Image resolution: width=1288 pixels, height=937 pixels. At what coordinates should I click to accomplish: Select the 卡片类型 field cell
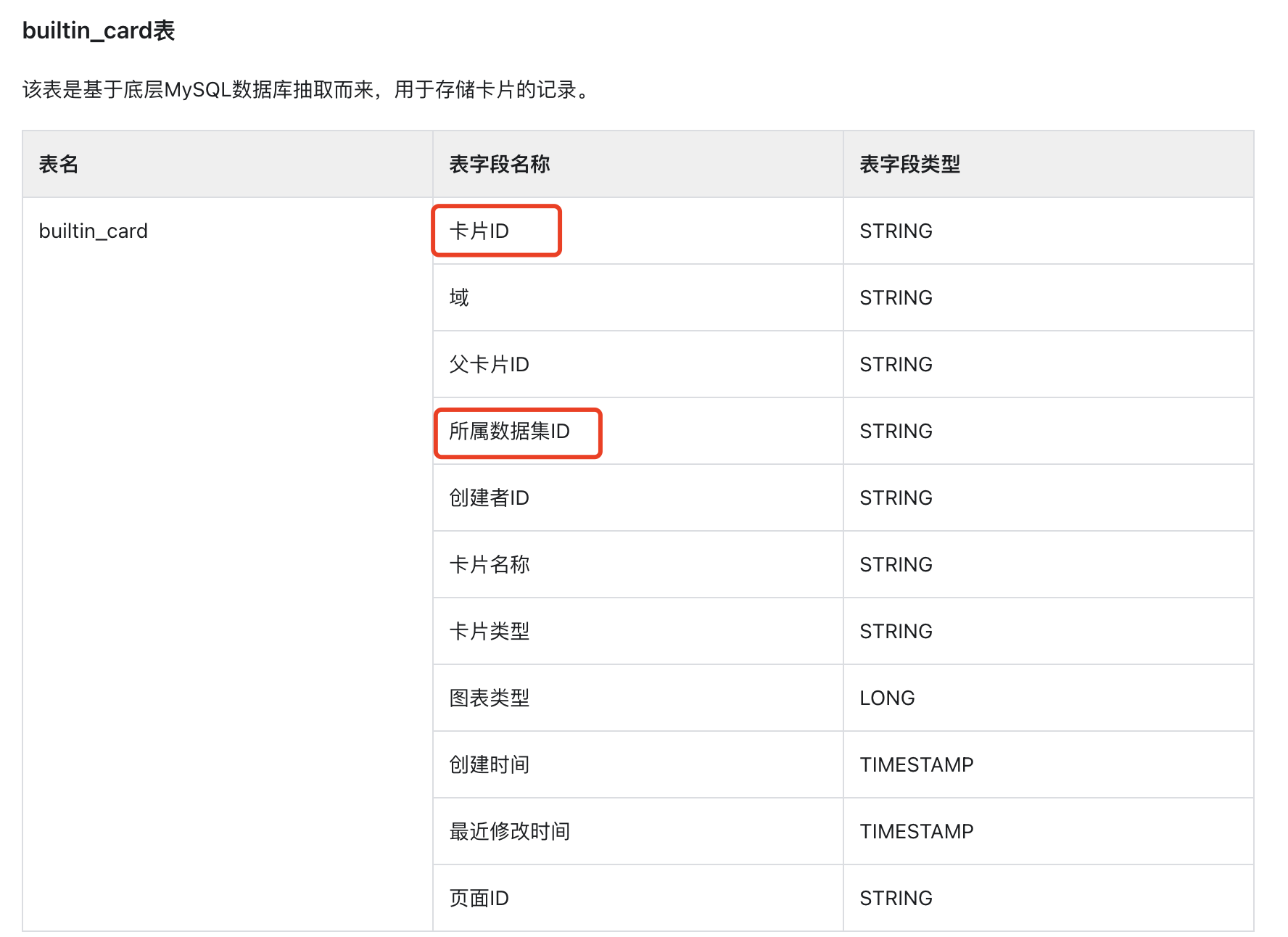pos(489,631)
